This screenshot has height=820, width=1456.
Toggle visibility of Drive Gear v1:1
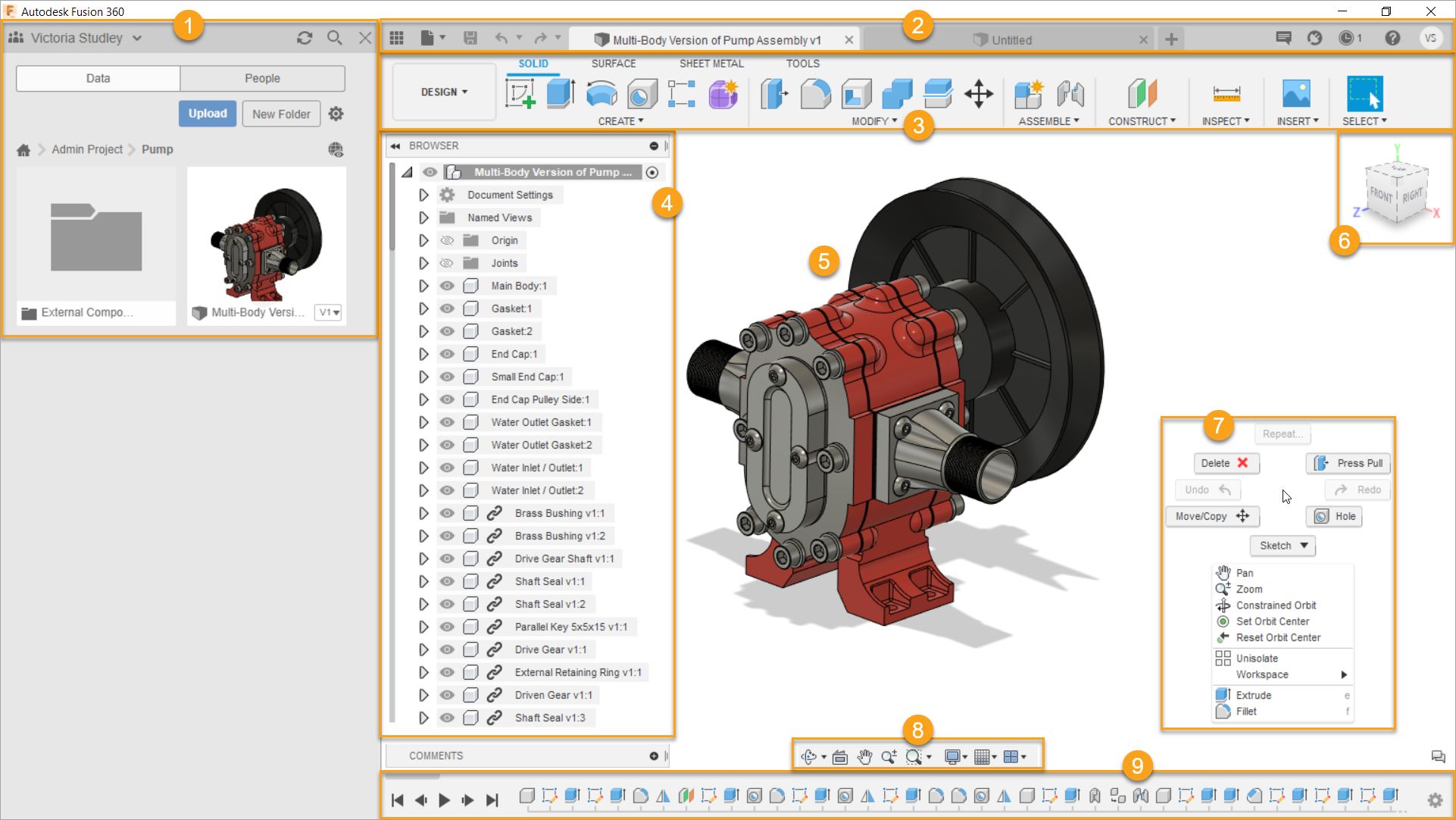pyautogui.click(x=447, y=649)
